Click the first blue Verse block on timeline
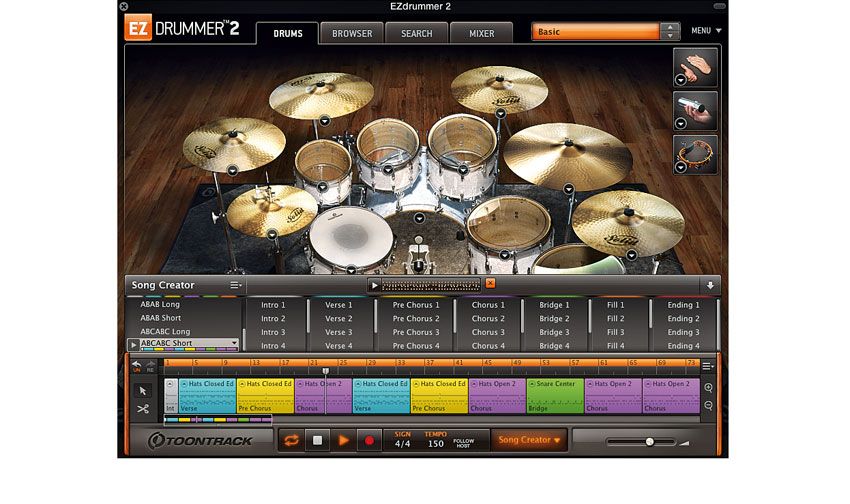The width and height of the screenshot is (850, 504). [x=208, y=396]
